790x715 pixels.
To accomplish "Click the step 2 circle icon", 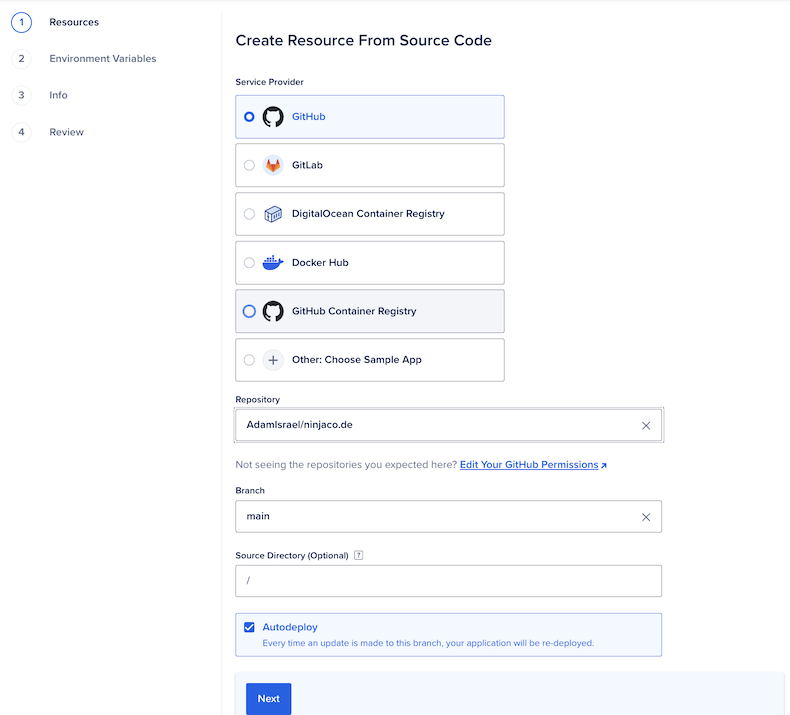I will (x=21, y=59).
